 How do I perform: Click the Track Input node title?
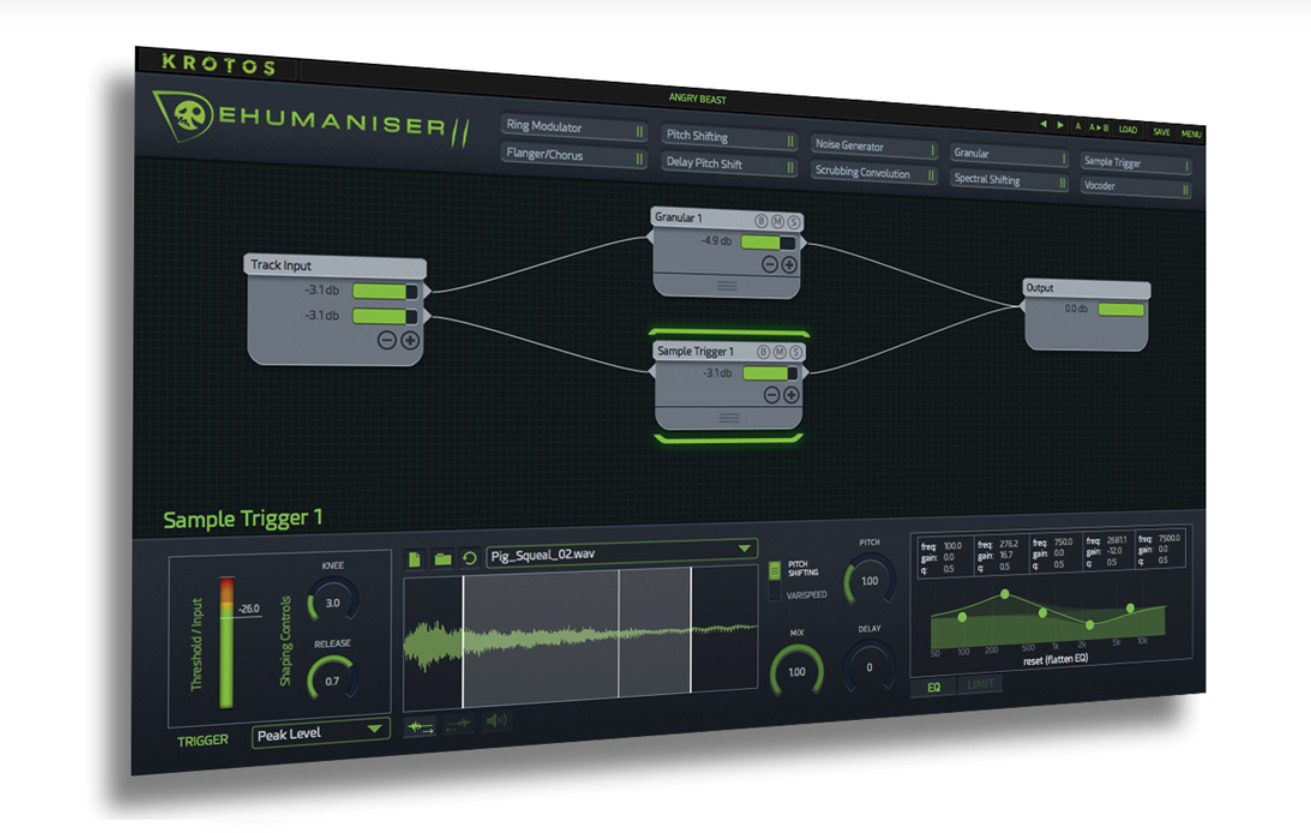click(281, 265)
